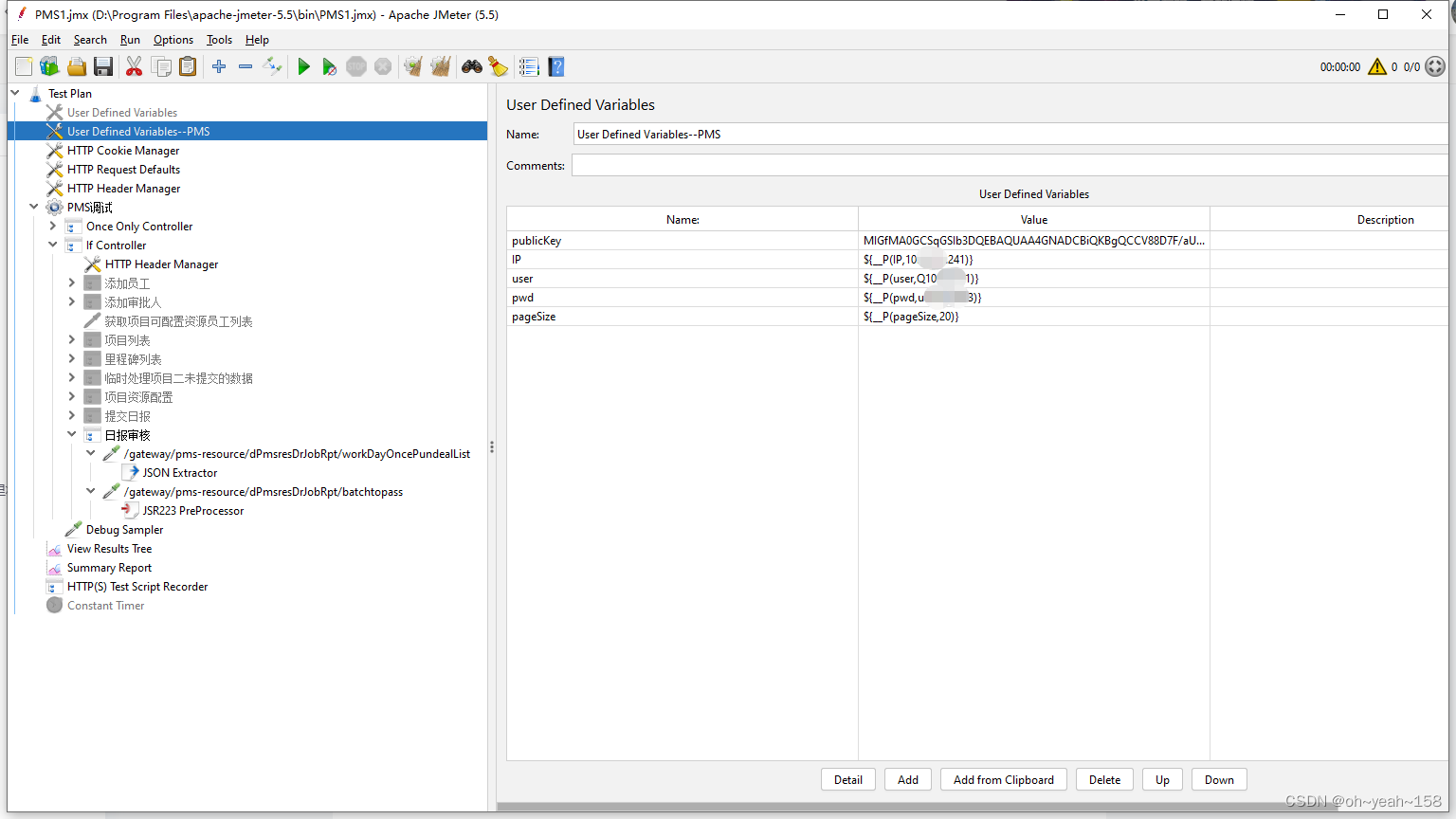Viewport: 1456px width, 819px height.
Task: Click the Clear broom-with-gear icon
Action: [412, 66]
